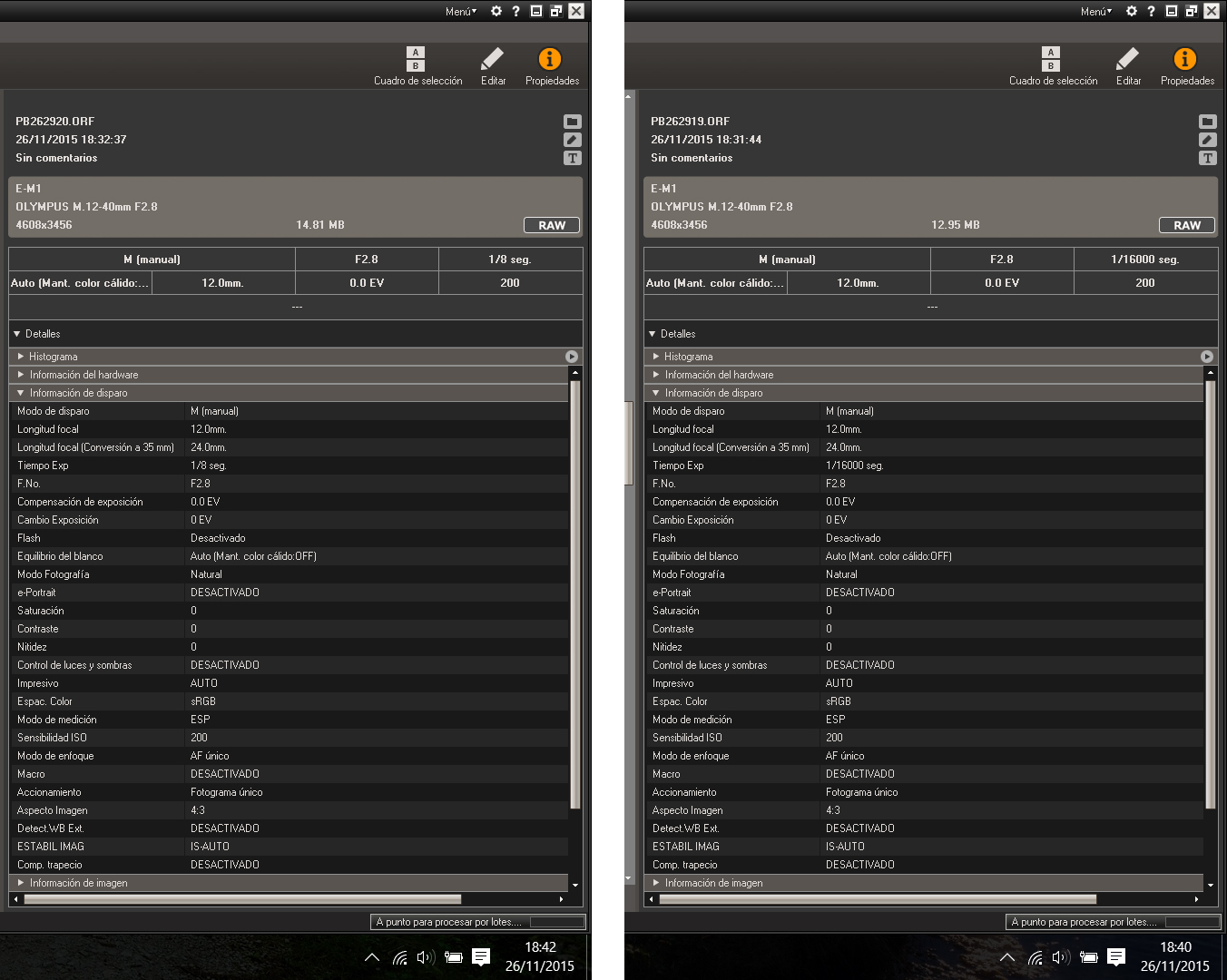Select Cuadro de selección in PB262919.ORF window

click(1054, 66)
